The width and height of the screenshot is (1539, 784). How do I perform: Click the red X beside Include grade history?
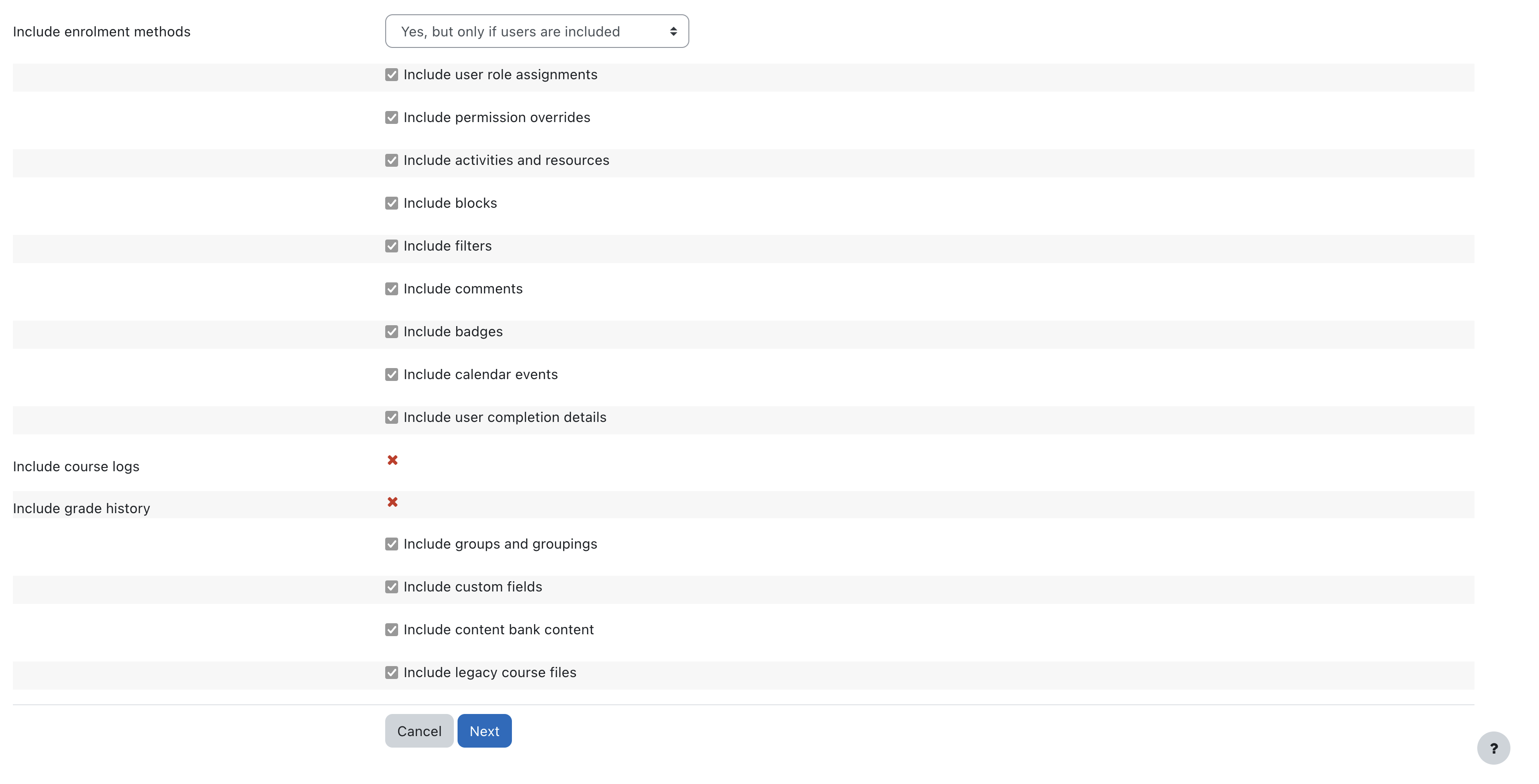click(x=393, y=502)
